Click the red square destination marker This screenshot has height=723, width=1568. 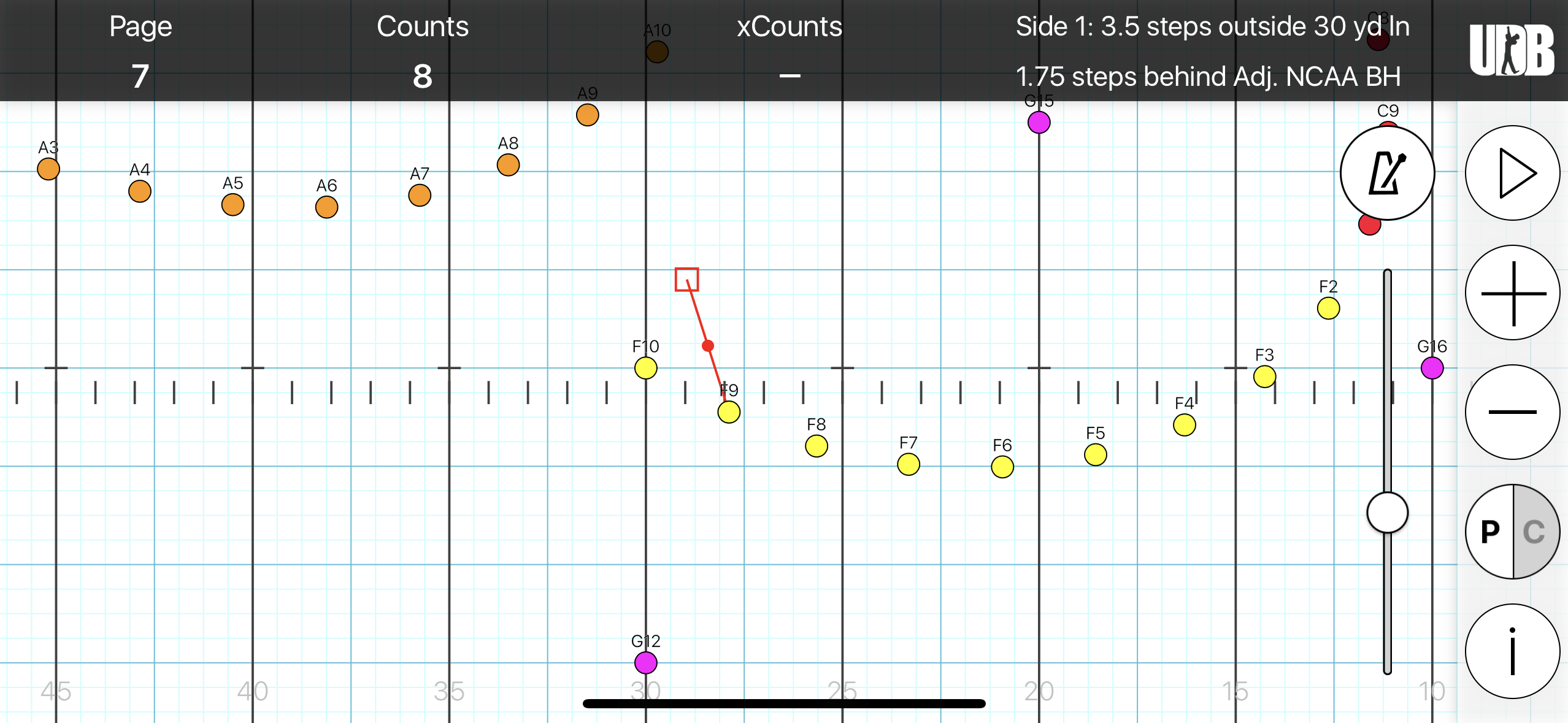click(x=686, y=280)
